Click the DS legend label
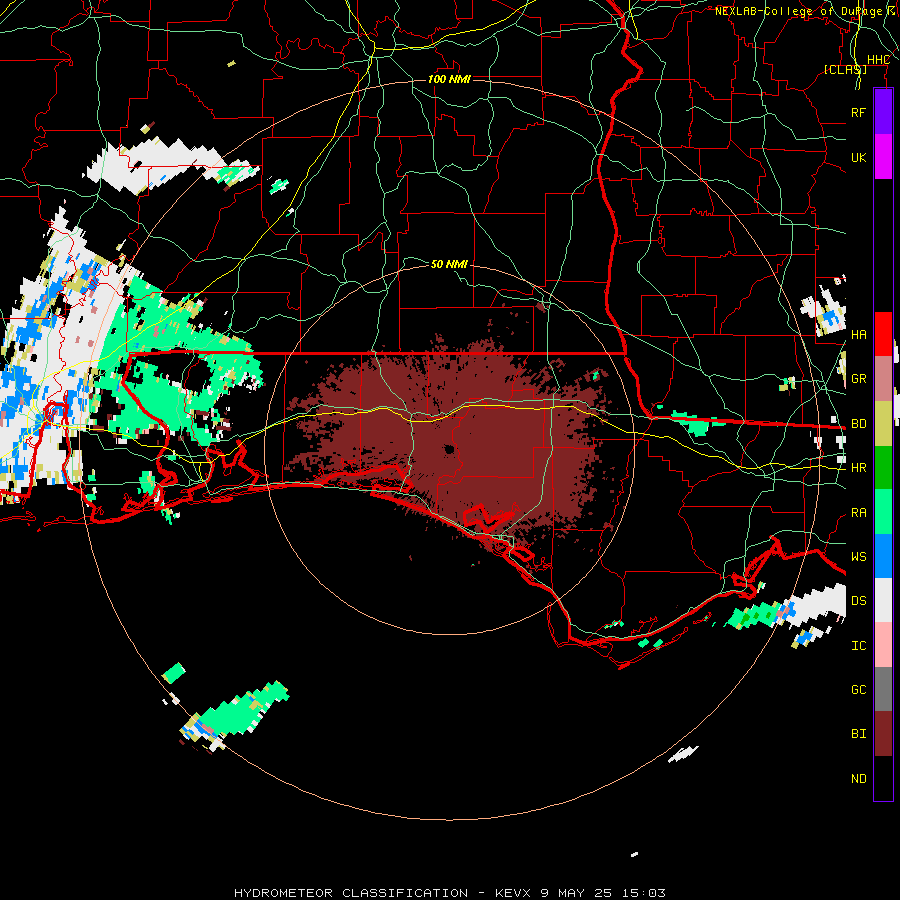This screenshot has height=900, width=900. pos(858,601)
